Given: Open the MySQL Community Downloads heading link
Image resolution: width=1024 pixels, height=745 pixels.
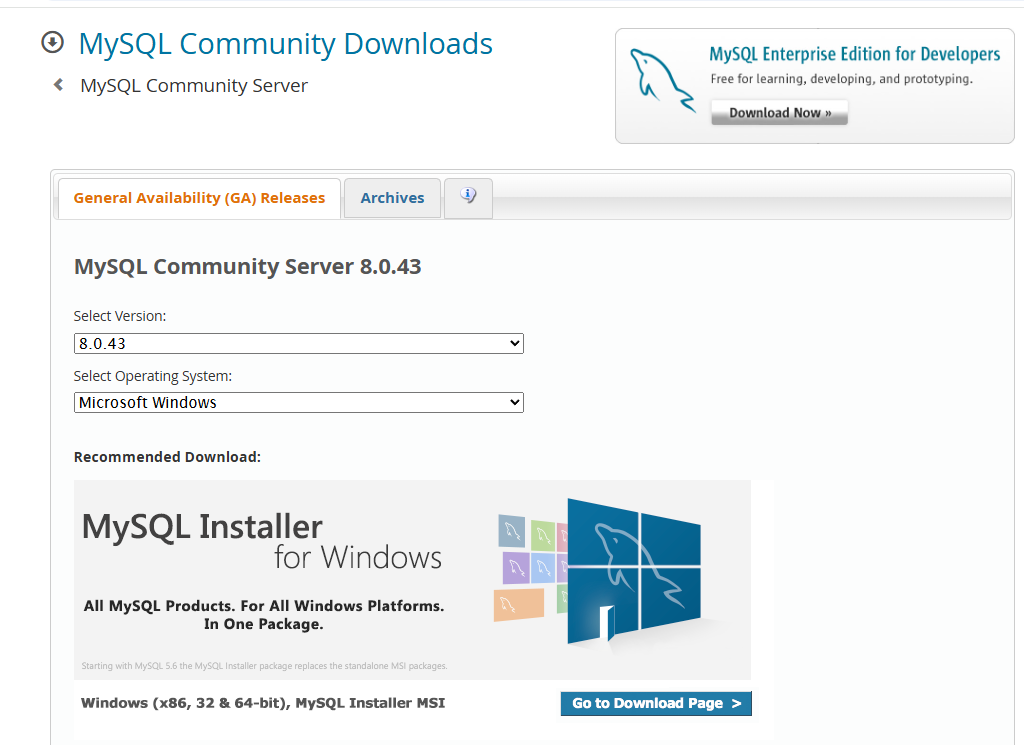Looking at the screenshot, I should tap(285, 44).
